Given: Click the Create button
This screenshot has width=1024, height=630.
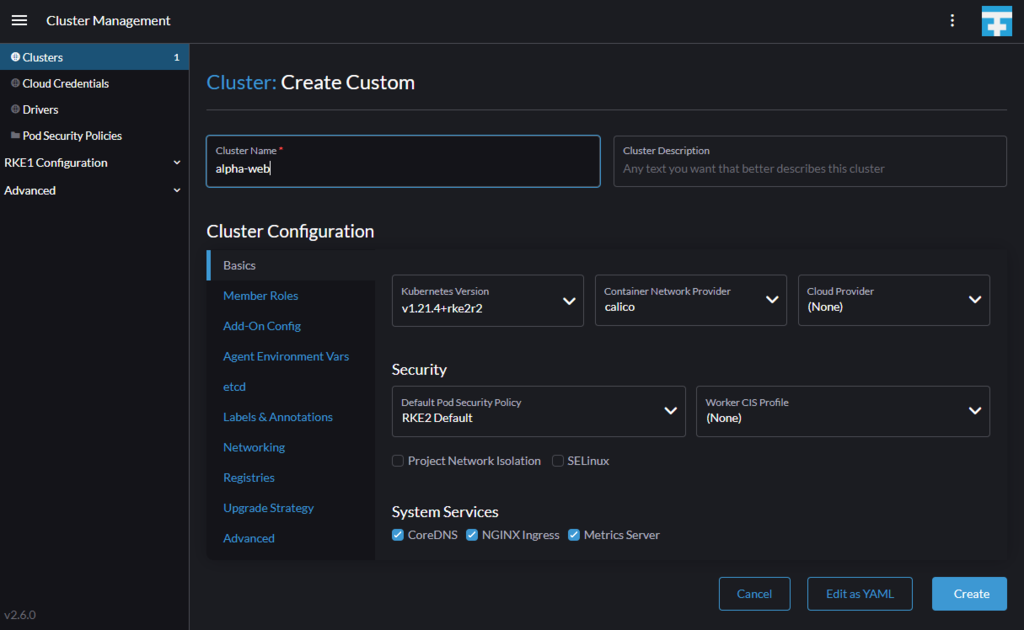Looking at the screenshot, I should (969, 593).
